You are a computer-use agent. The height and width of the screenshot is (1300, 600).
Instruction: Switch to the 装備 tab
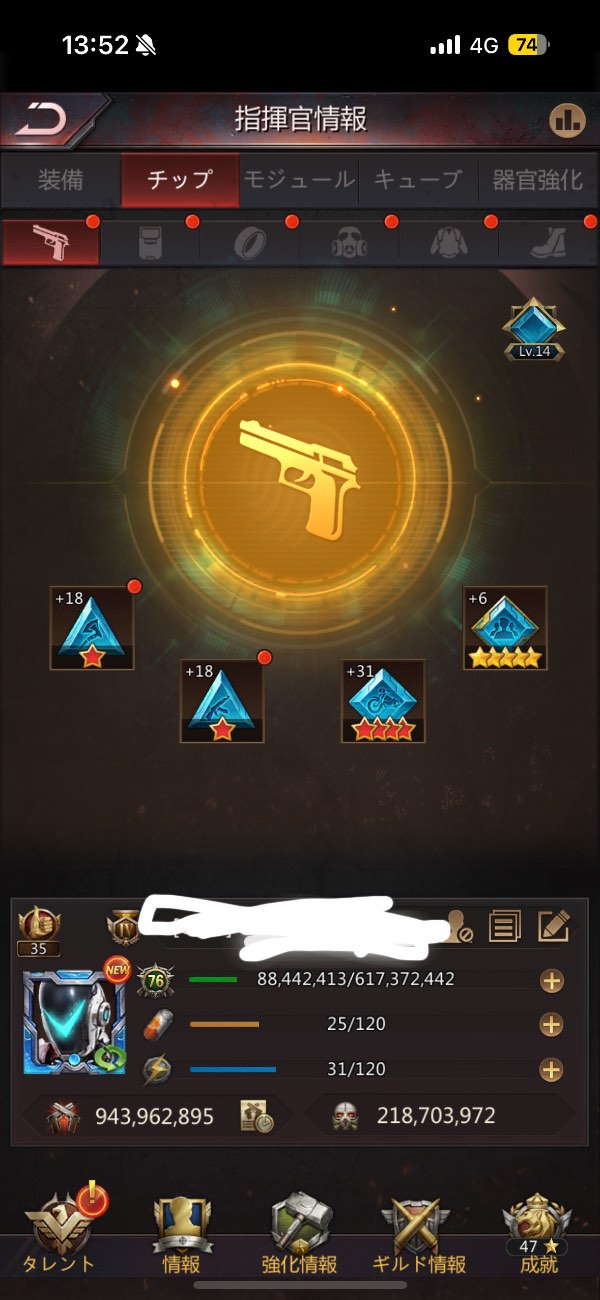tap(61, 180)
